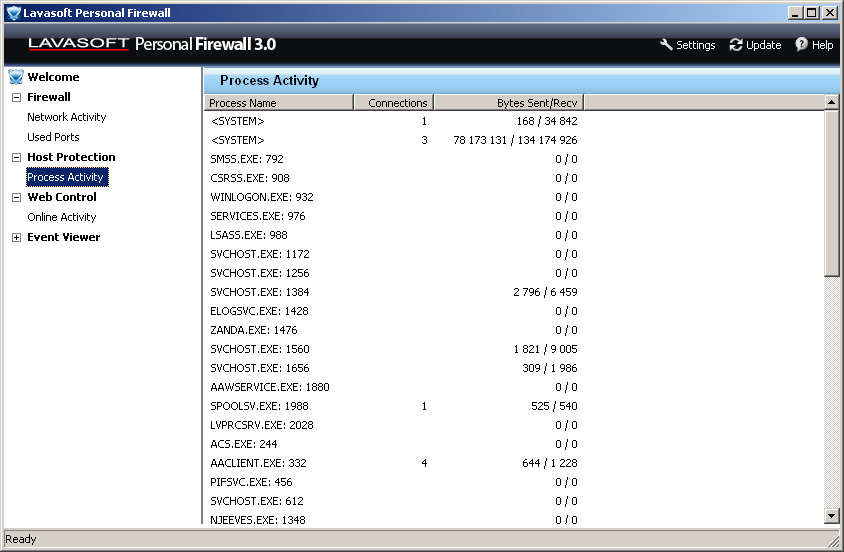Image resolution: width=844 pixels, height=552 pixels.
Task: Open Online Activity under Web Control
Action: pyautogui.click(x=61, y=217)
